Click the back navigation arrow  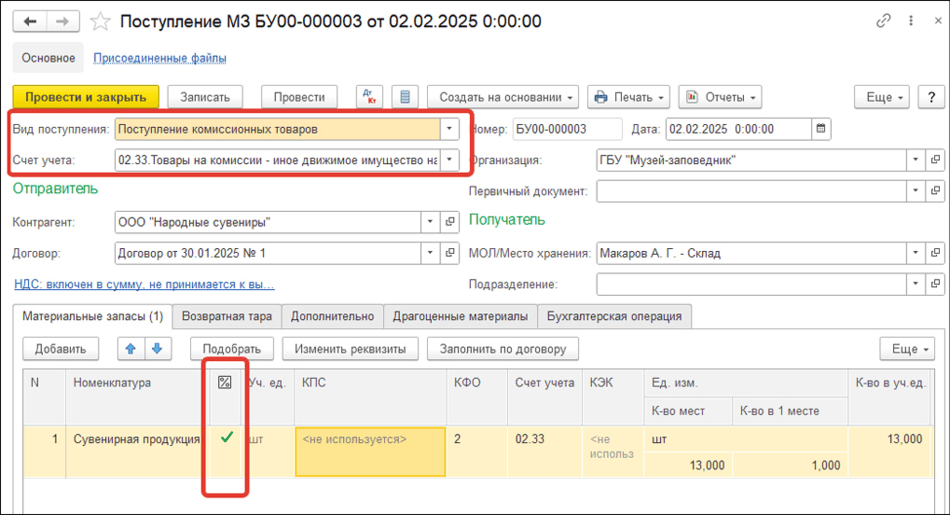[x=30, y=21]
